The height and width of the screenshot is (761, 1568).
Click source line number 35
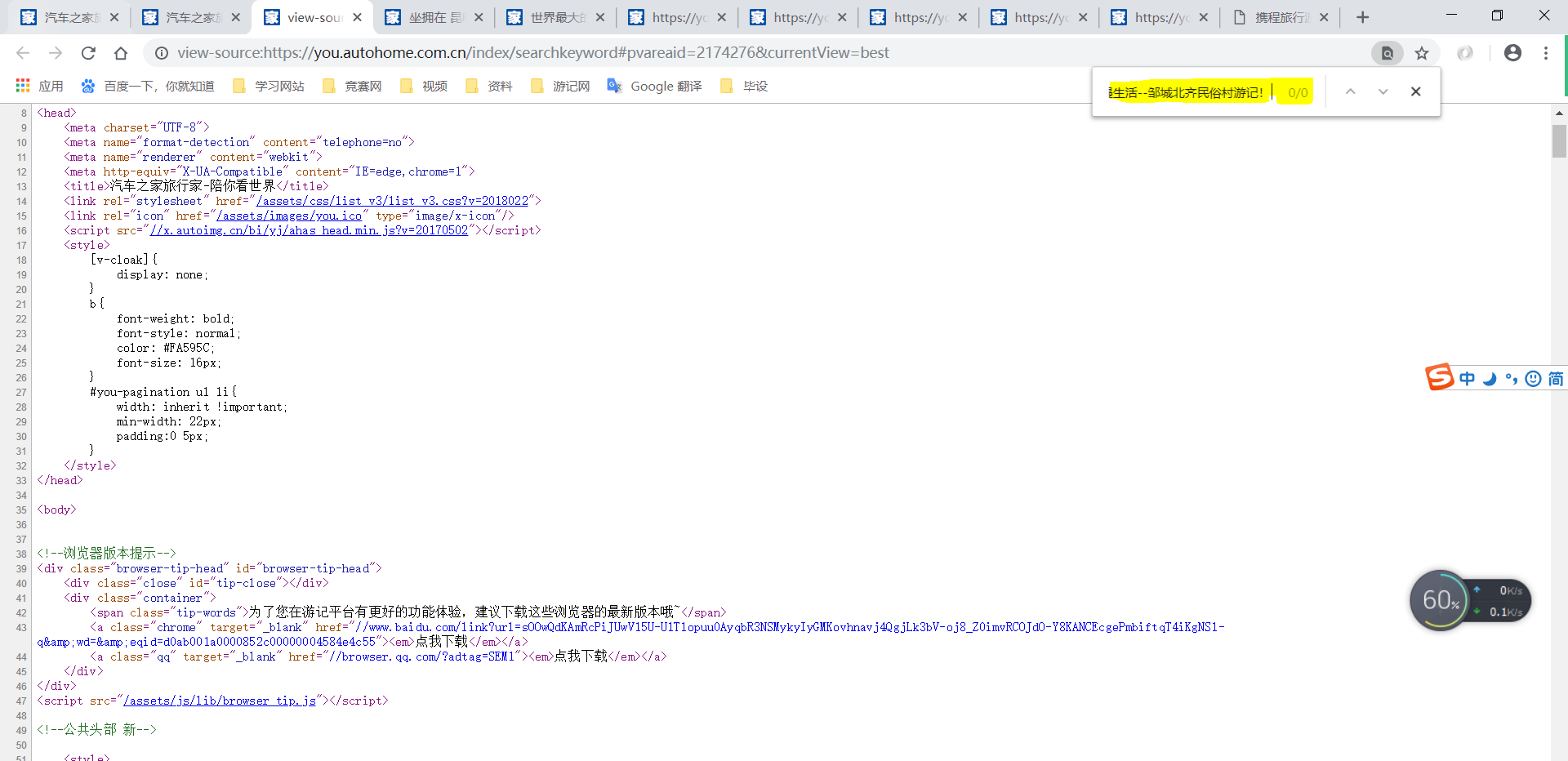pos(21,510)
